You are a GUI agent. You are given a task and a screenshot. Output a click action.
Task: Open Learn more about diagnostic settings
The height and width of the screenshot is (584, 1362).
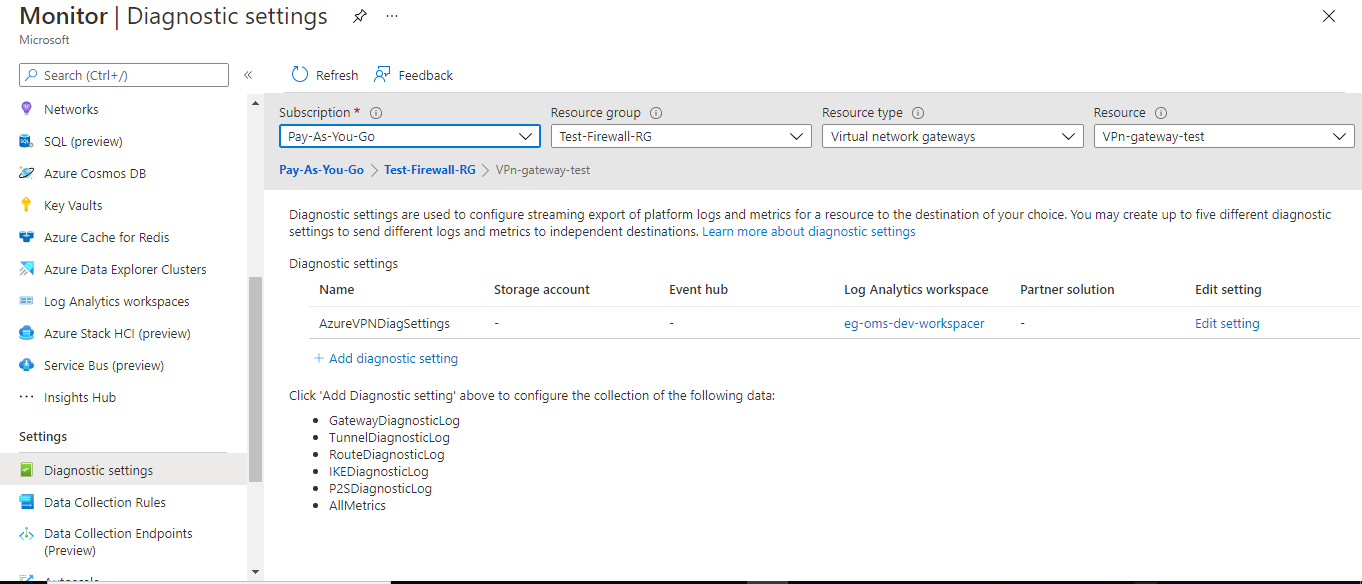pyautogui.click(x=808, y=231)
